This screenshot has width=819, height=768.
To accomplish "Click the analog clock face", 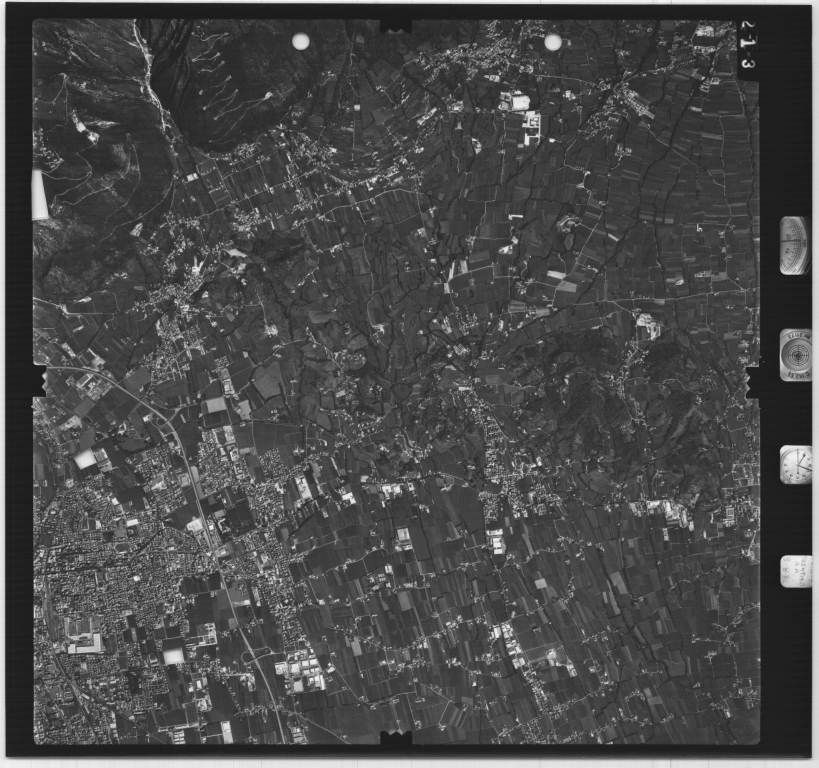I will click(796, 465).
